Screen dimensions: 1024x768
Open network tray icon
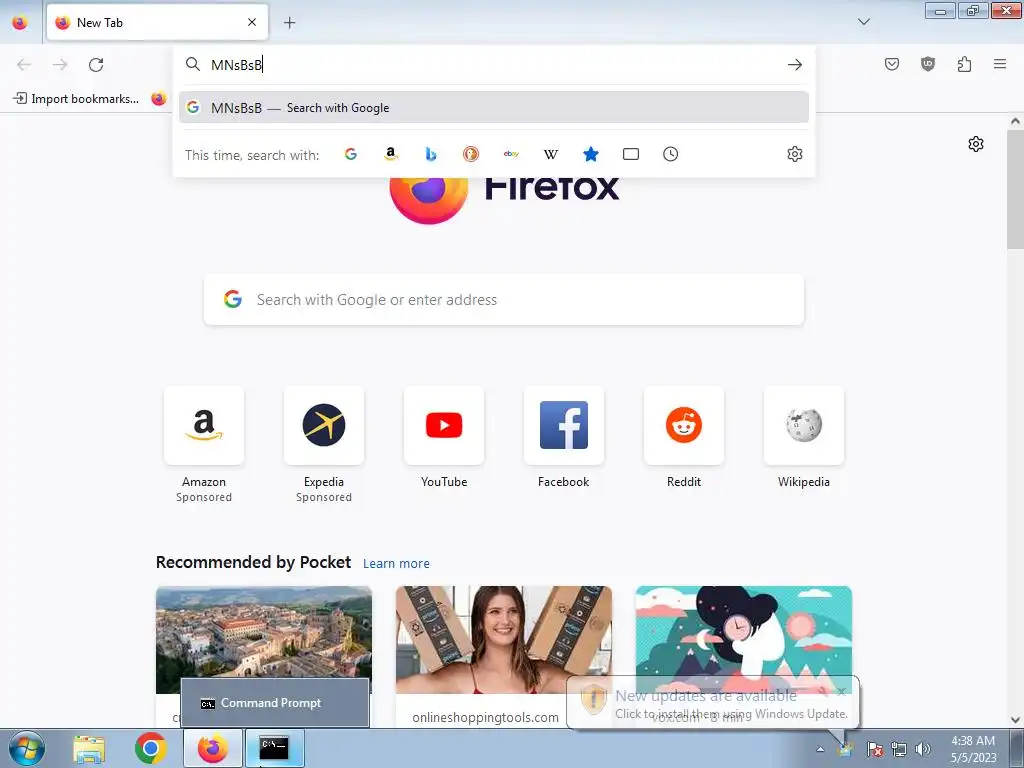coord(899,749)
